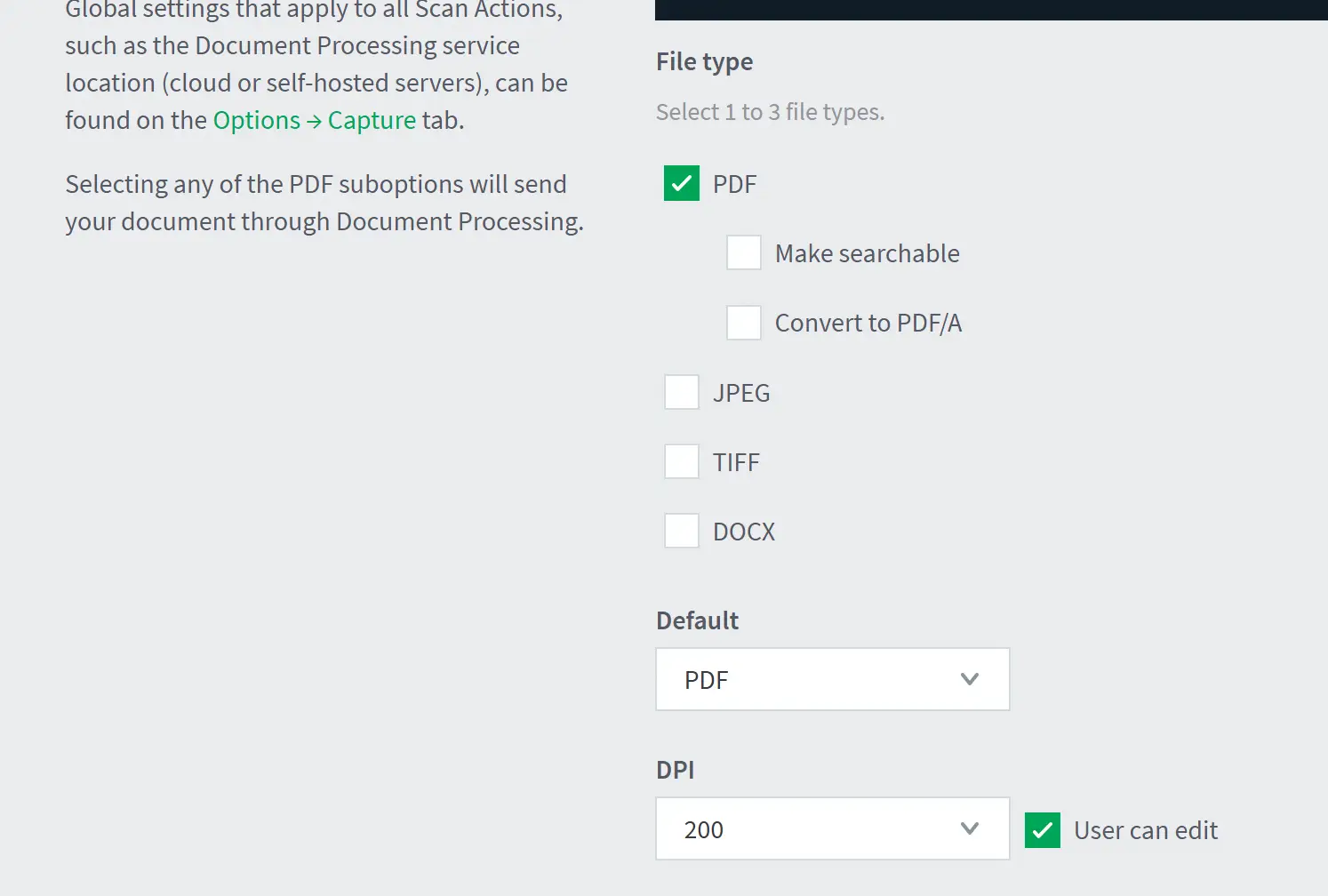
Task: Click the File type section heading
Action: [x=704, y=61]
